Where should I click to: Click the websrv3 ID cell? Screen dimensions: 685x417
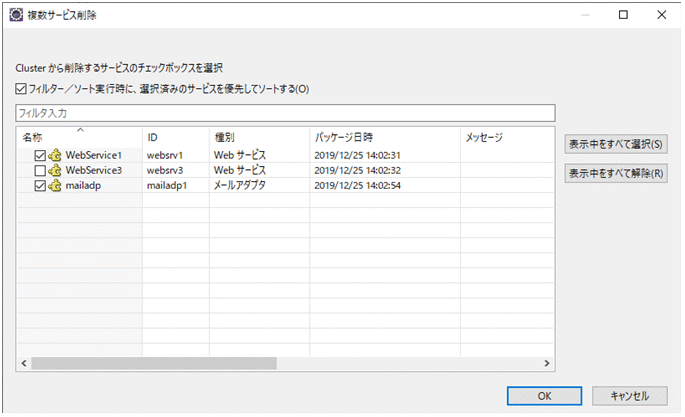coord(165,170)
